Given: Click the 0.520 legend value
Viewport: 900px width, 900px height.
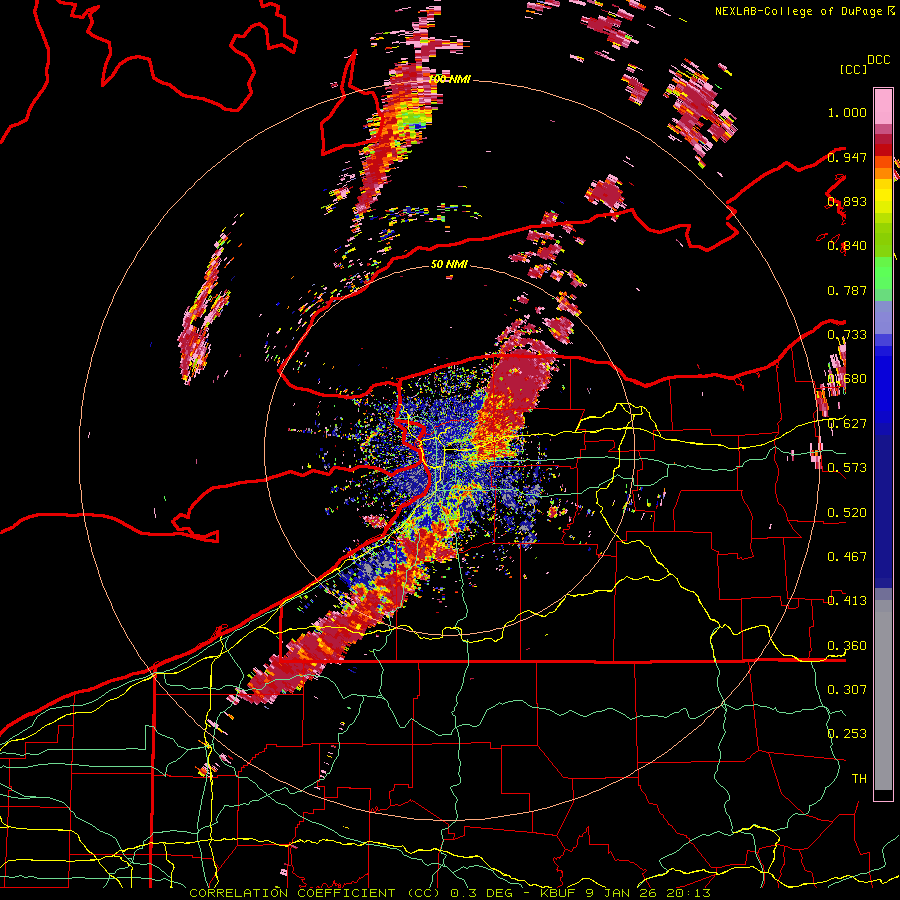Looking at the screenshot, I should pos(847,513).
